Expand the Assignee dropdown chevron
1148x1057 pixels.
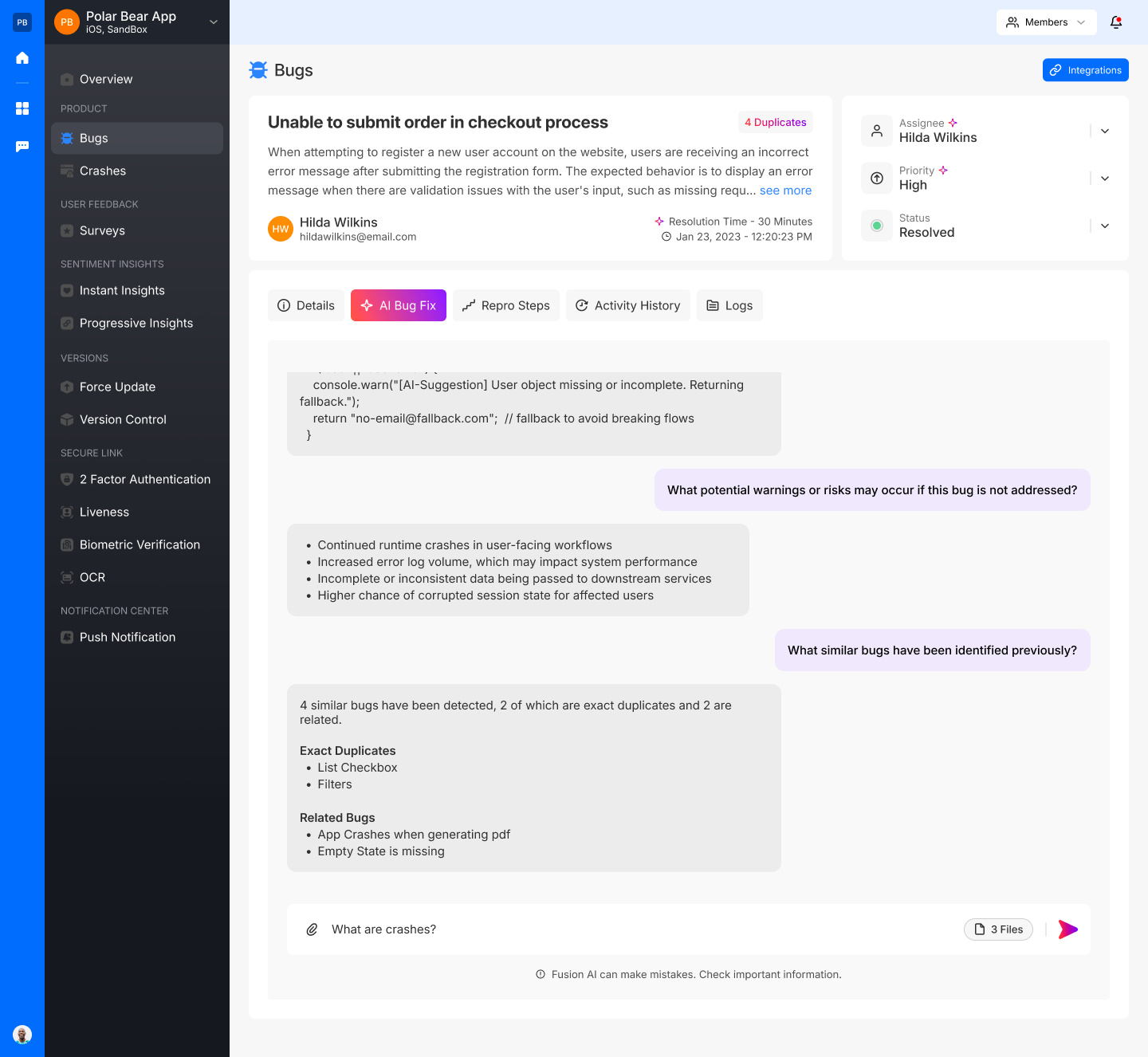[x=1104, y=132]
